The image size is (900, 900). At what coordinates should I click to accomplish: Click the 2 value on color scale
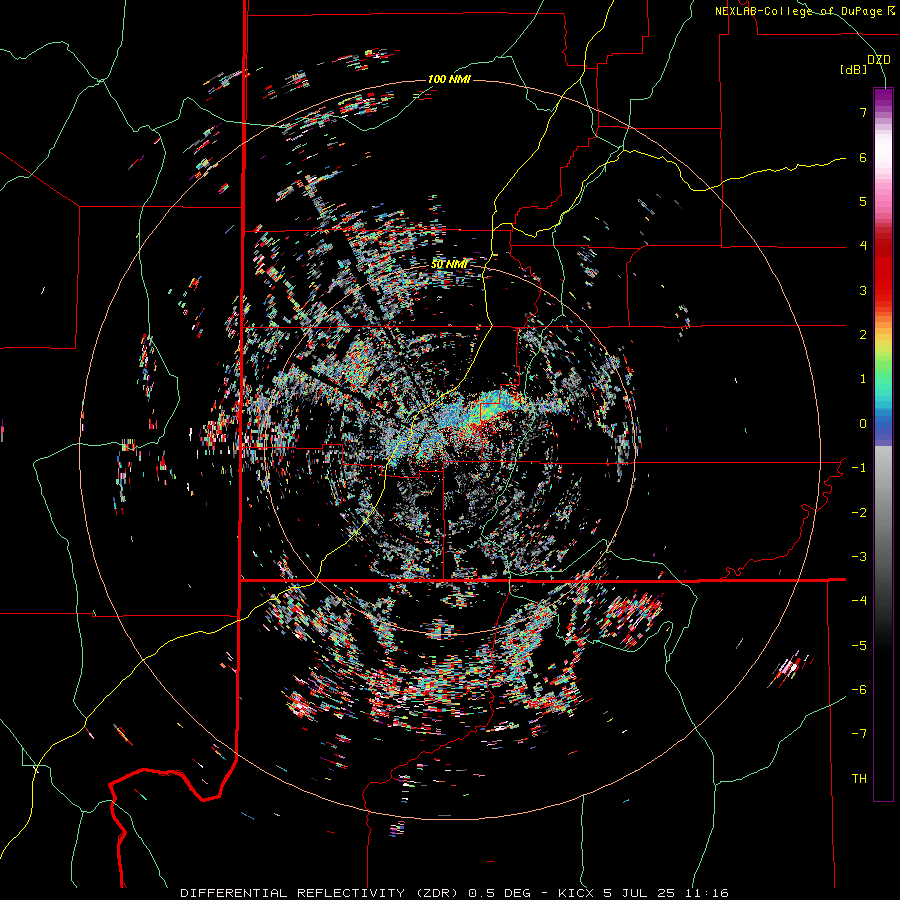pos(863,335)
